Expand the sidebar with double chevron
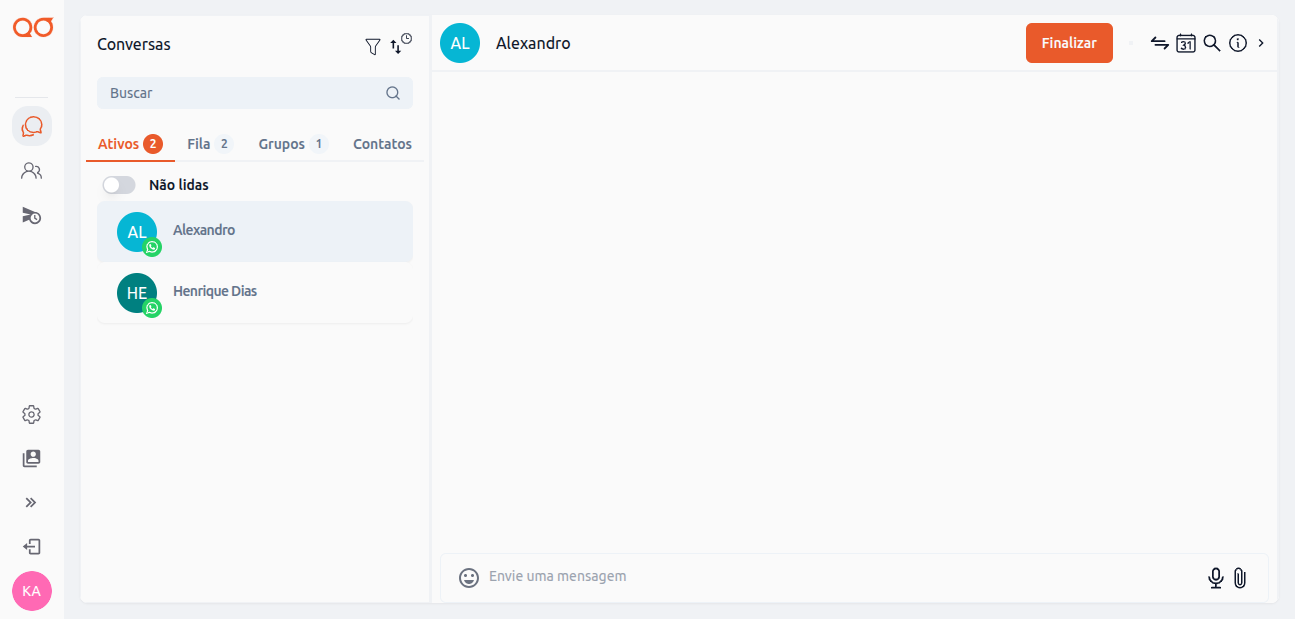Viewport: 1295px width, 619px height. click(32, 502)
